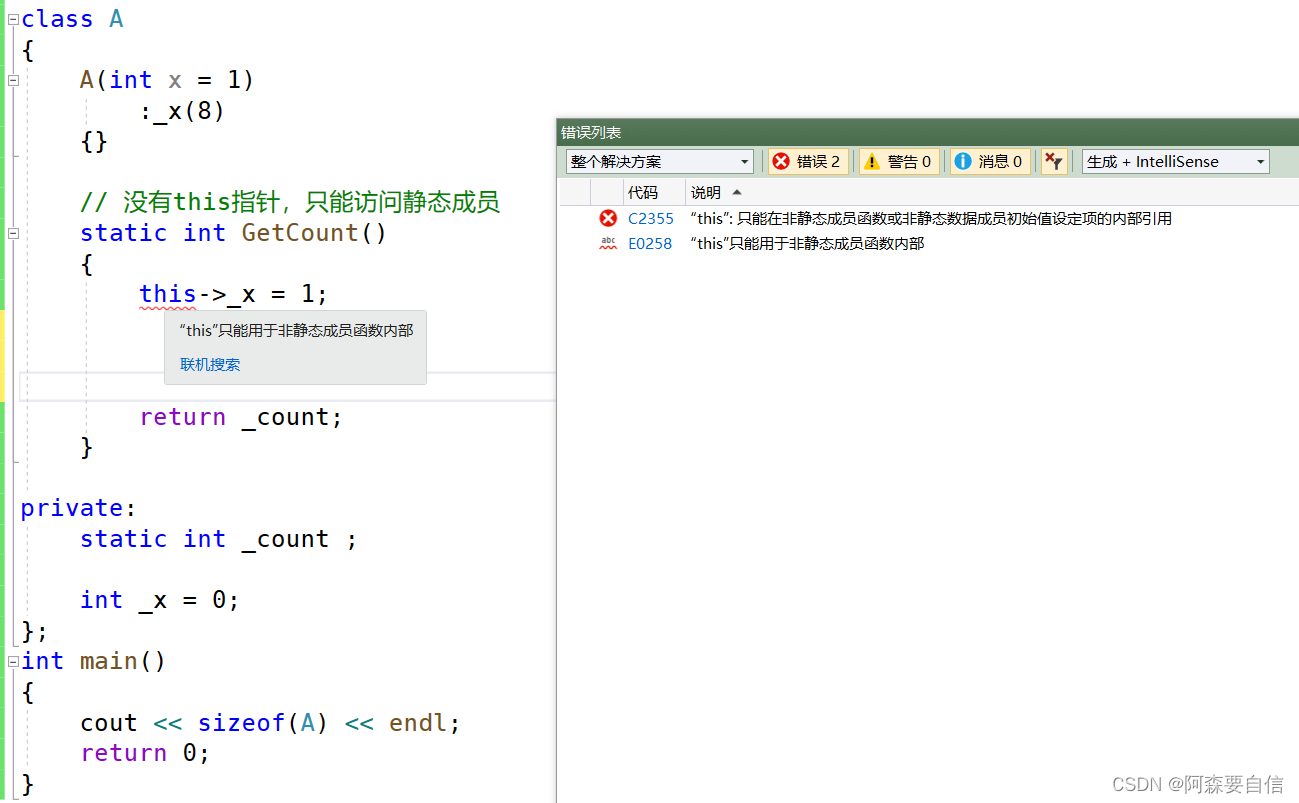Sort by the 说明 column header
This screenshot has height=803, width=1299.
tap(706, 192)
